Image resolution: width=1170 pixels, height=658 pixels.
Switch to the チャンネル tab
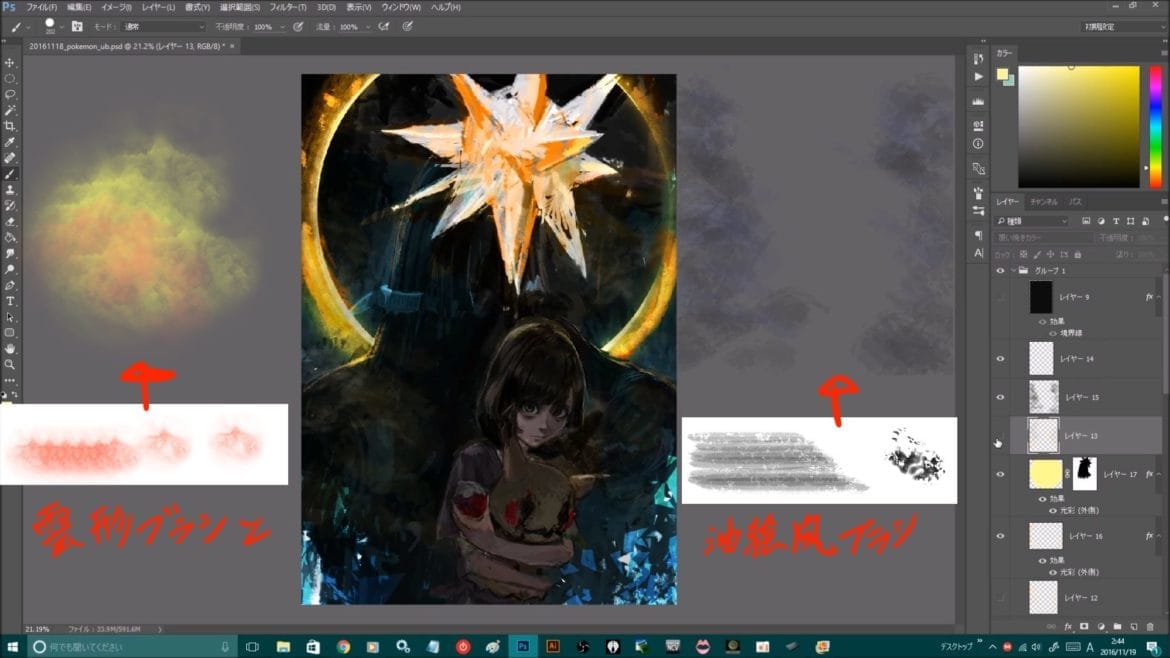1043,202
